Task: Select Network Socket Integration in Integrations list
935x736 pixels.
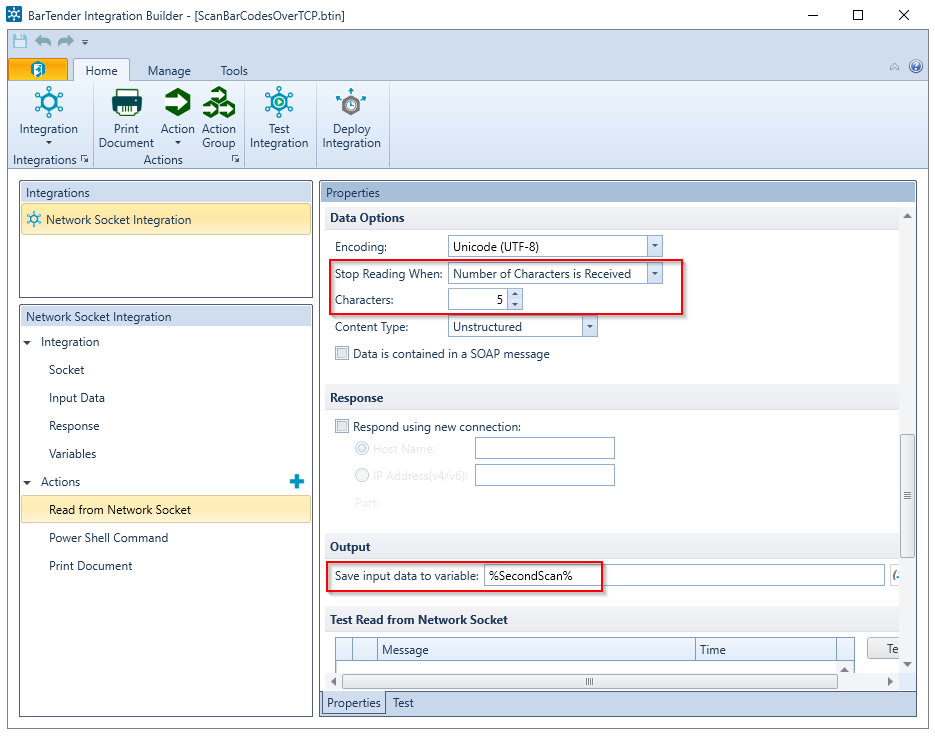Action: [x=166, y=219]
